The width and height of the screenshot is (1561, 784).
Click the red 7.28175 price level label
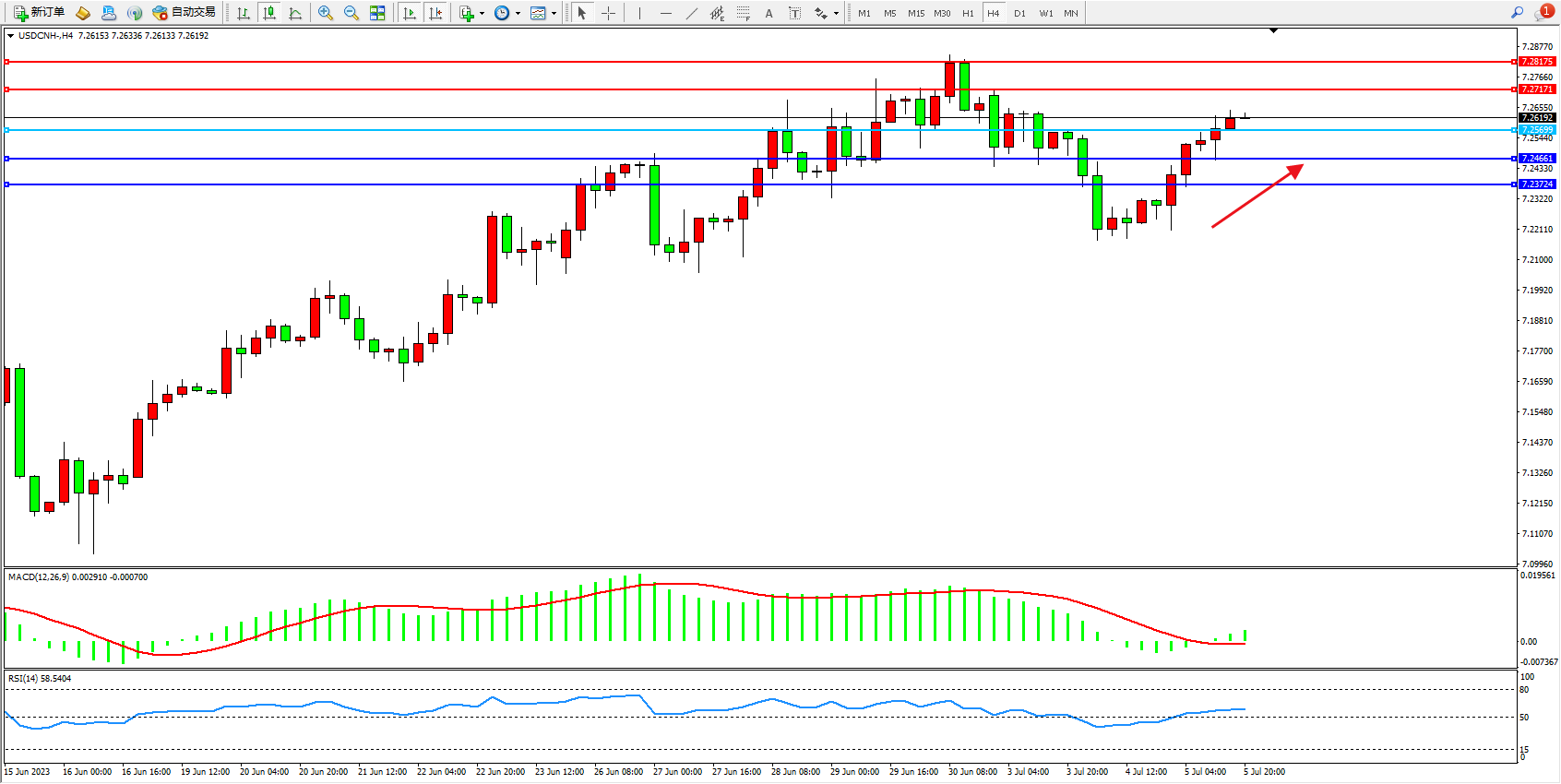(1537, 62)
